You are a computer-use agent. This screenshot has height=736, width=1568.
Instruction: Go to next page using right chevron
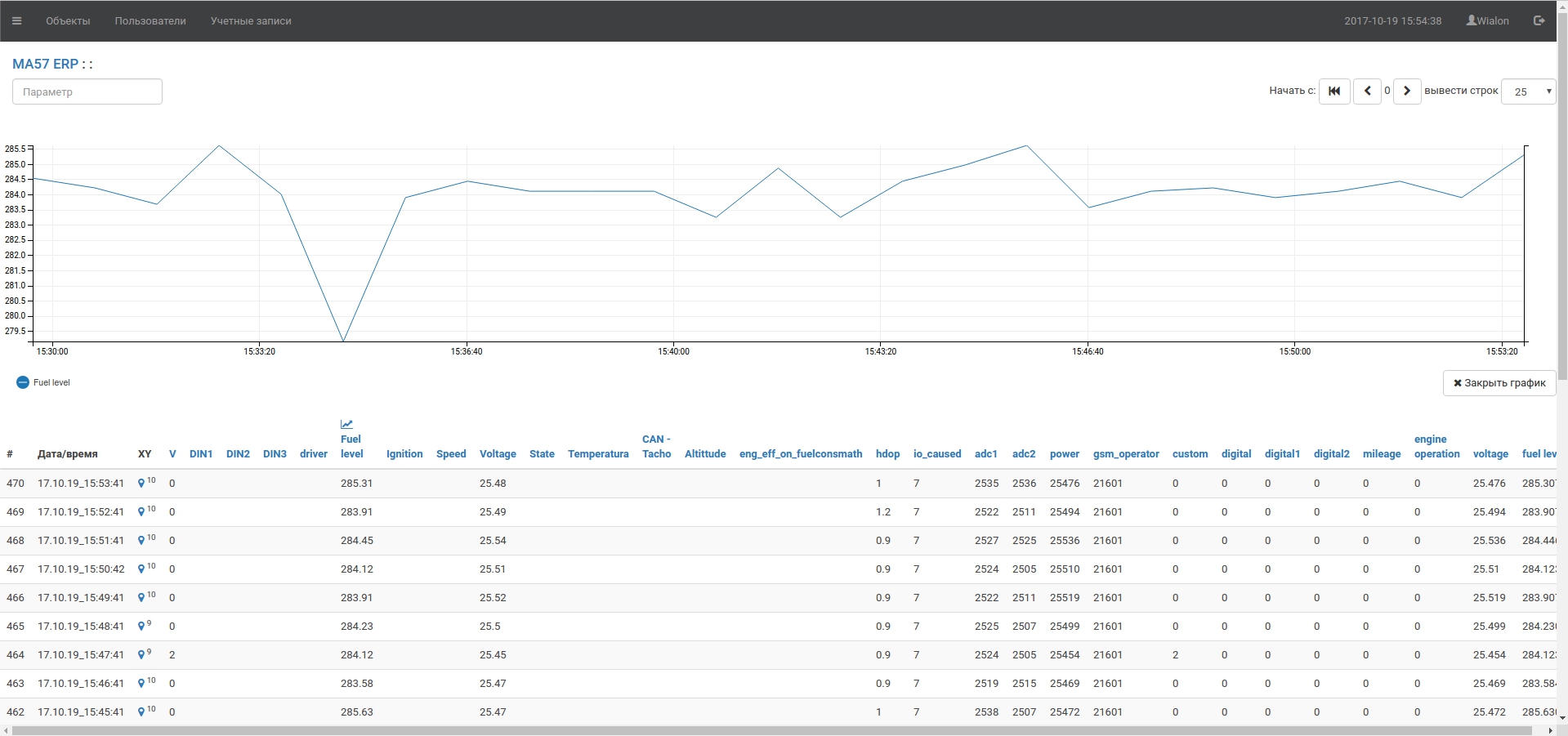tap(1406, 91)
